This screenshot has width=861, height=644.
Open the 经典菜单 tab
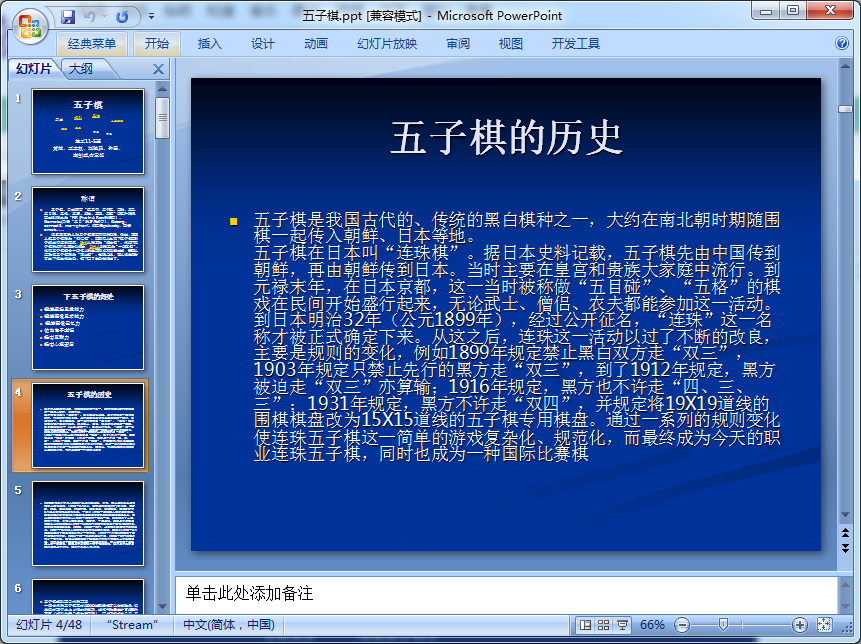coord(92,44)
